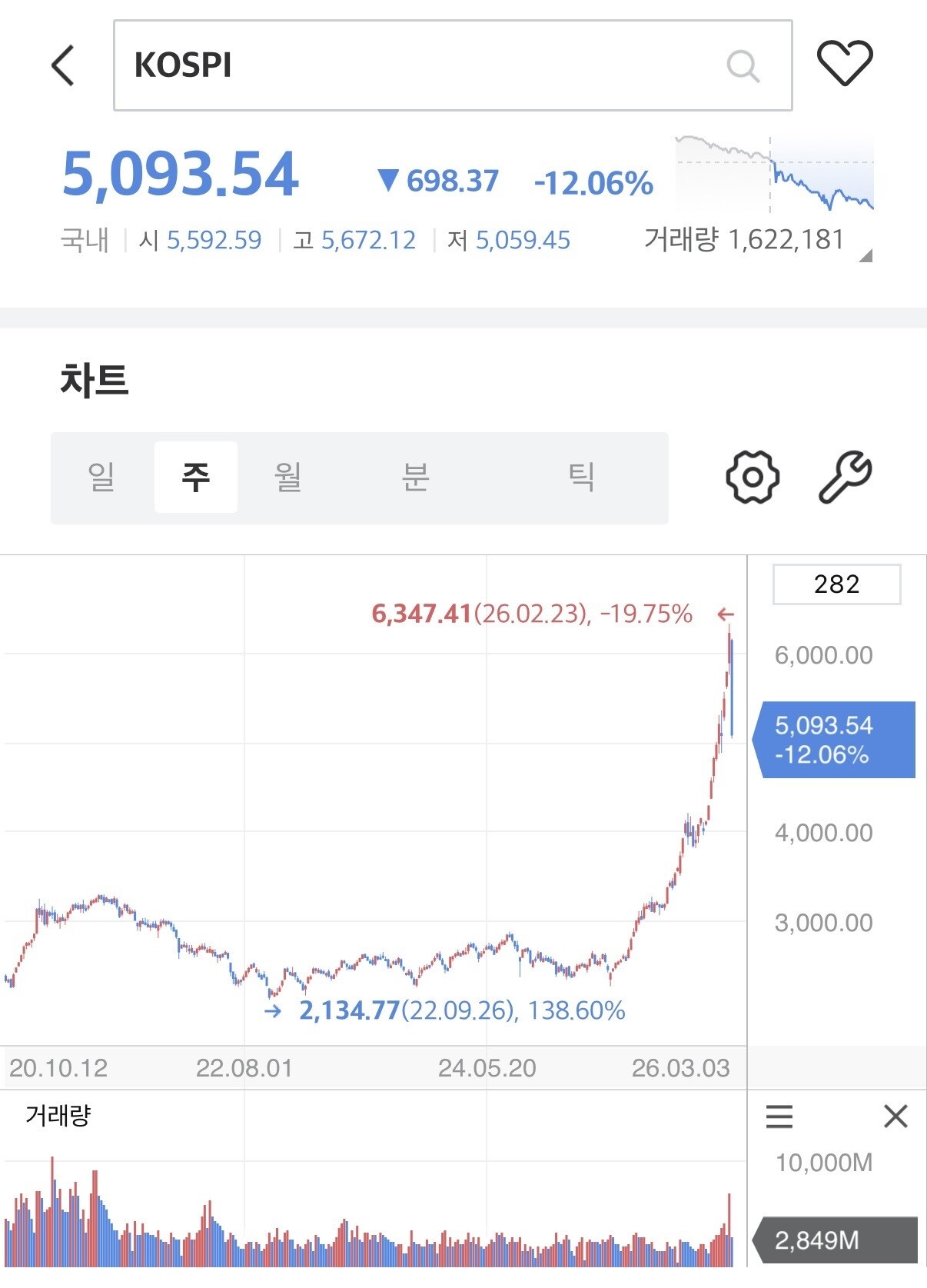Tap the current price tag 5,093.54 on axis
Image resolution: width=927 pixels, height=1288 pixels.
(834, 740)
